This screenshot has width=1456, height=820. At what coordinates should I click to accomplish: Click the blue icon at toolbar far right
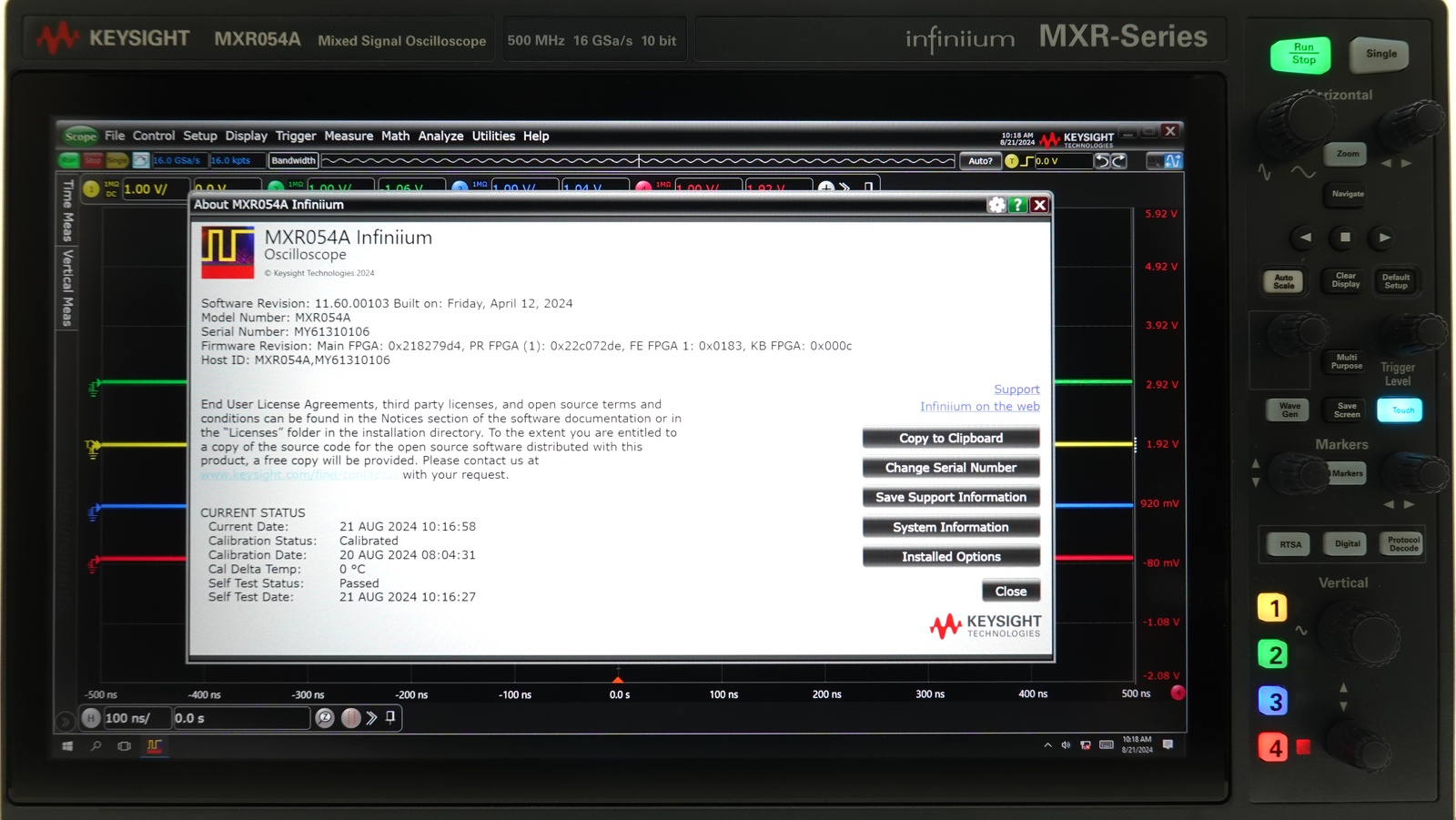pyautogui.click(x=1172, y=161)
